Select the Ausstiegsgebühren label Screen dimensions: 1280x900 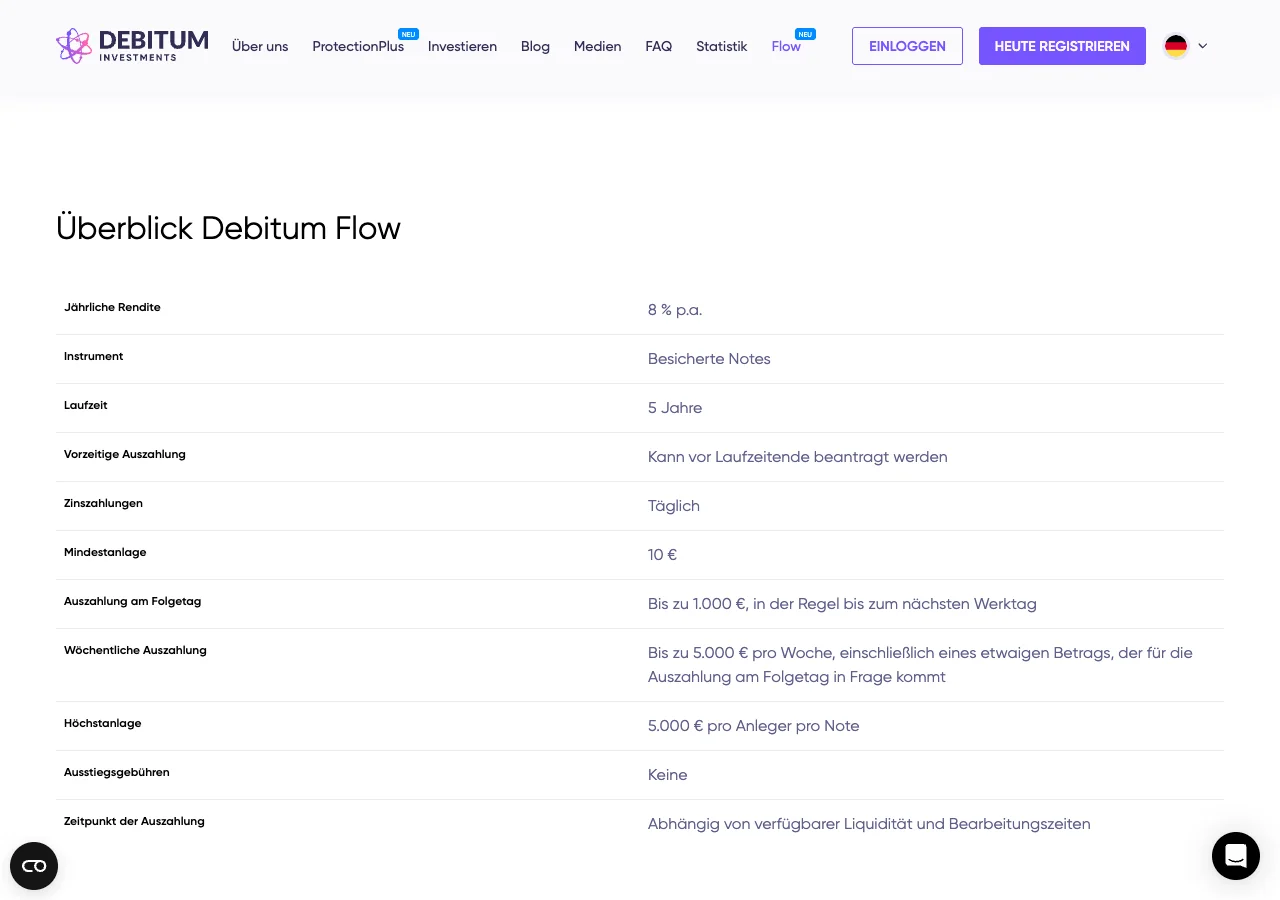[x=116, y=772]
